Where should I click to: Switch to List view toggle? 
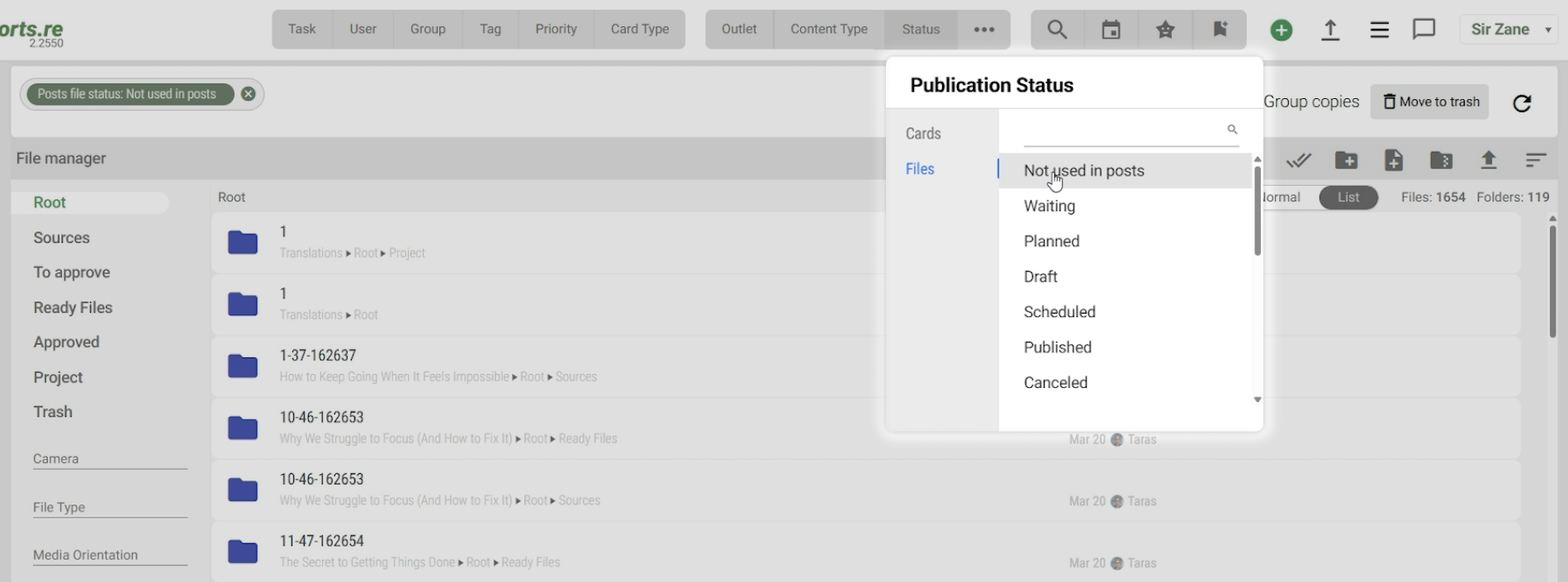point(1348,197)
